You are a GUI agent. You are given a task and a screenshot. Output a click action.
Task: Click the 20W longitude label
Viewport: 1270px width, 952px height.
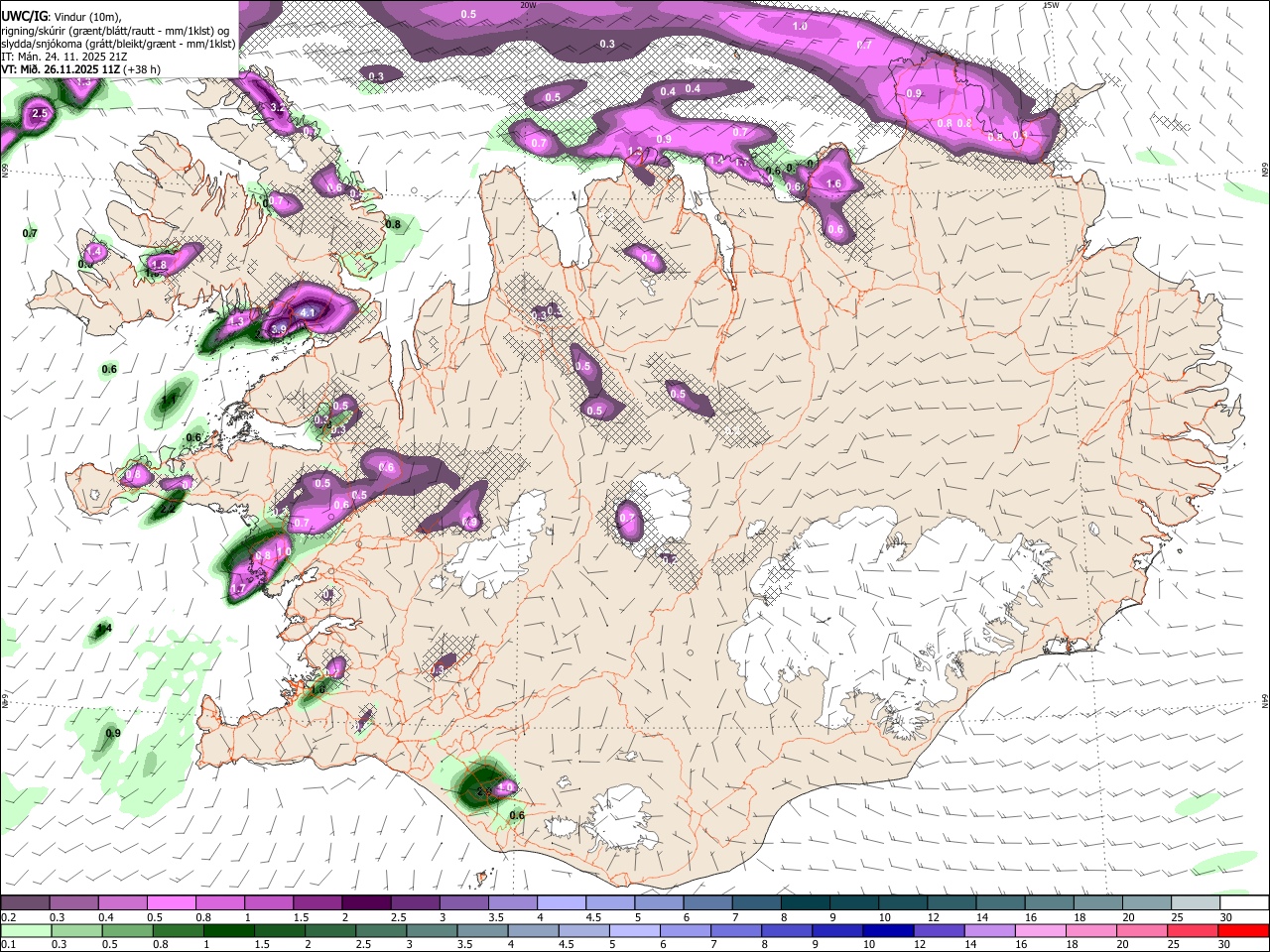click(x=528, y=5)
